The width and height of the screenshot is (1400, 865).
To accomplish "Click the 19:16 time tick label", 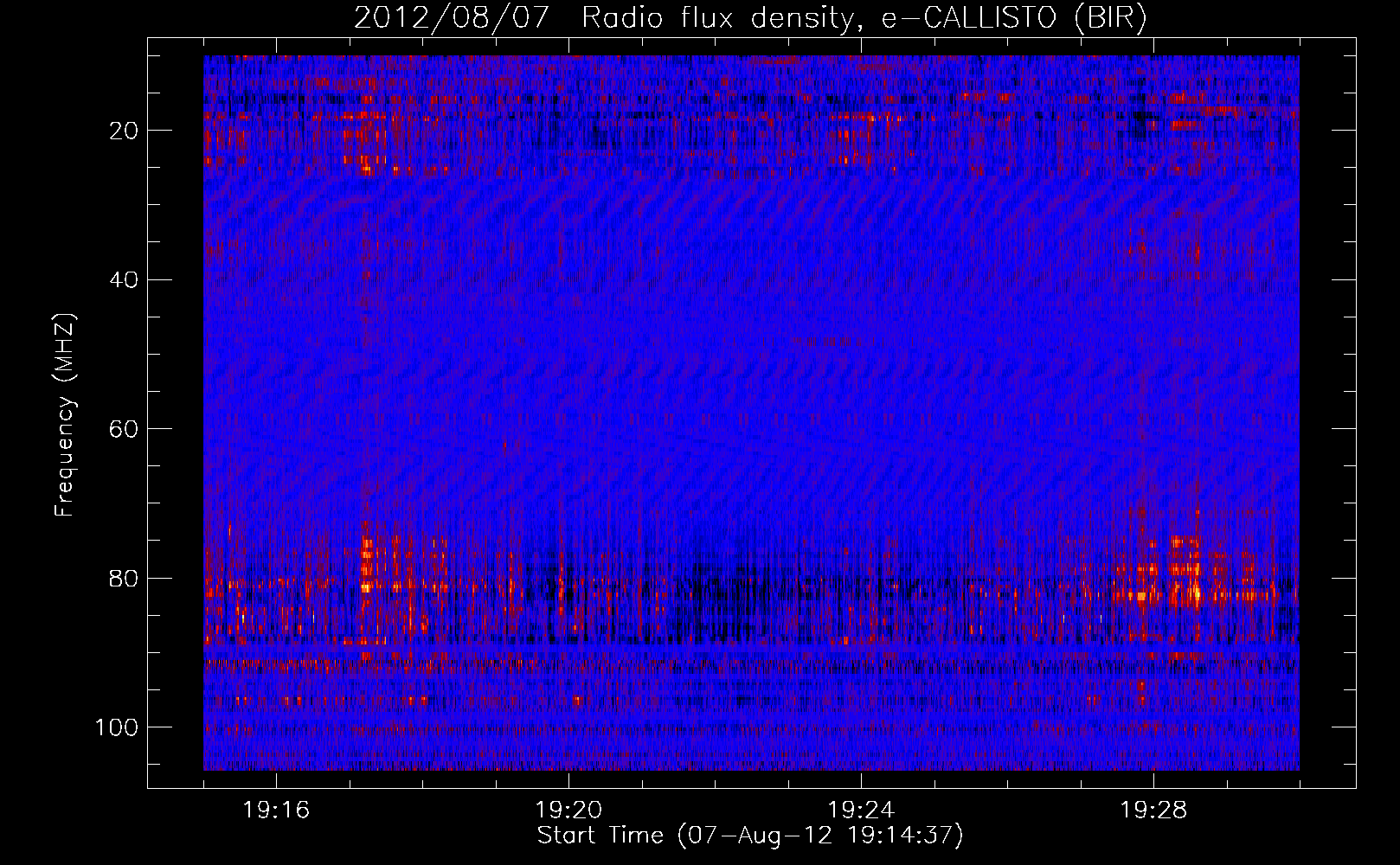I will [277, 811].
